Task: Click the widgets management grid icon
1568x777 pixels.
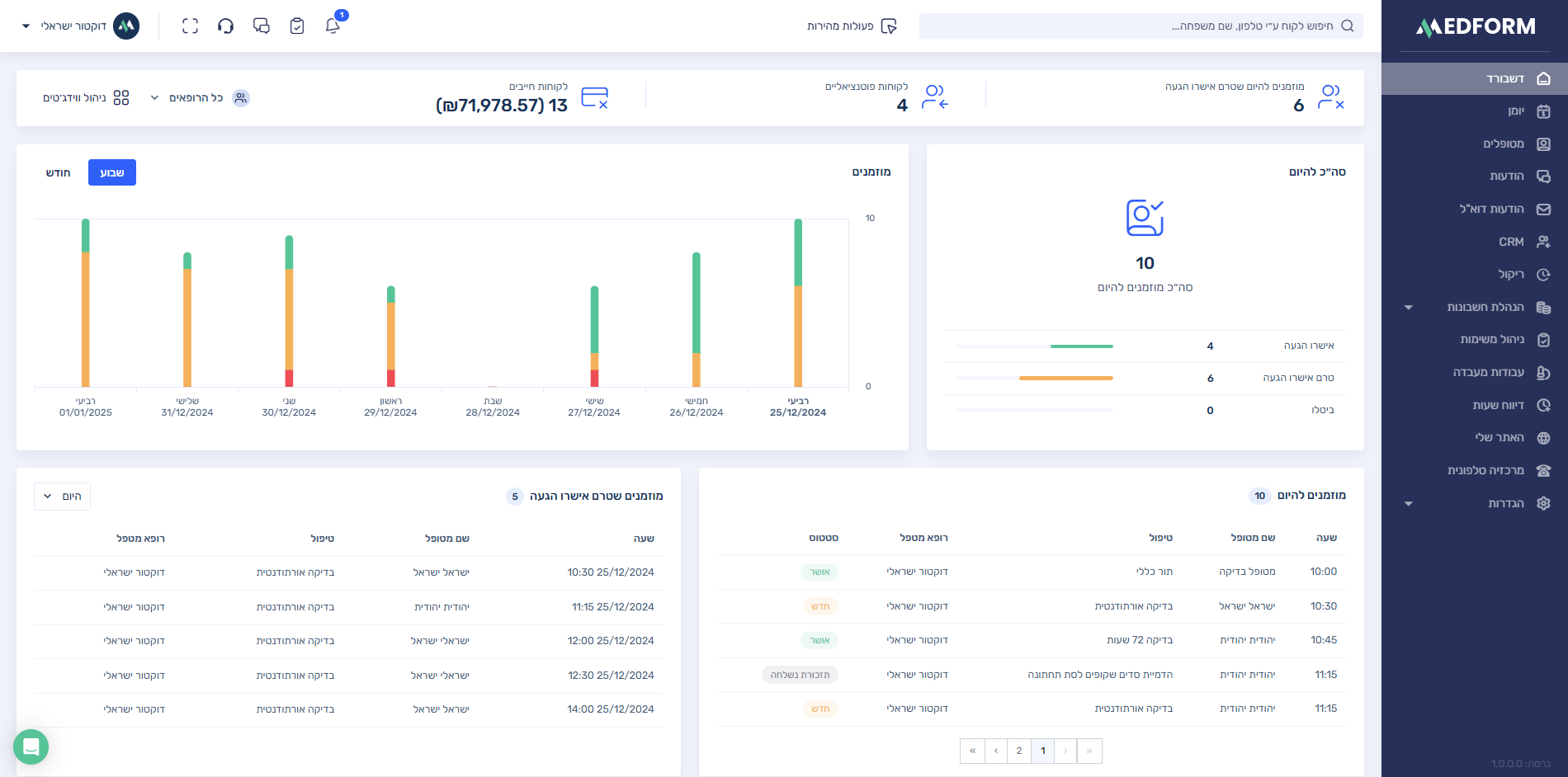Action: tap(121, 97)
